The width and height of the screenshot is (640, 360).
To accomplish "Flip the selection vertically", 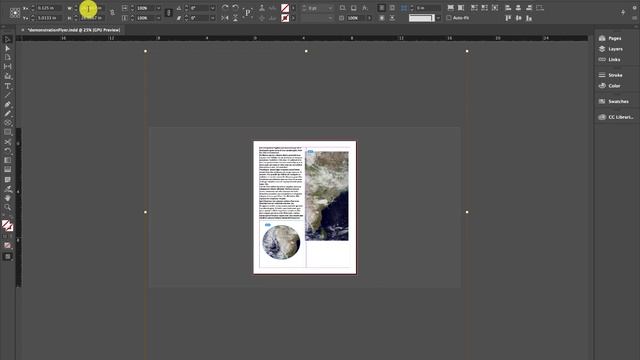I will [x=236, y=18].
